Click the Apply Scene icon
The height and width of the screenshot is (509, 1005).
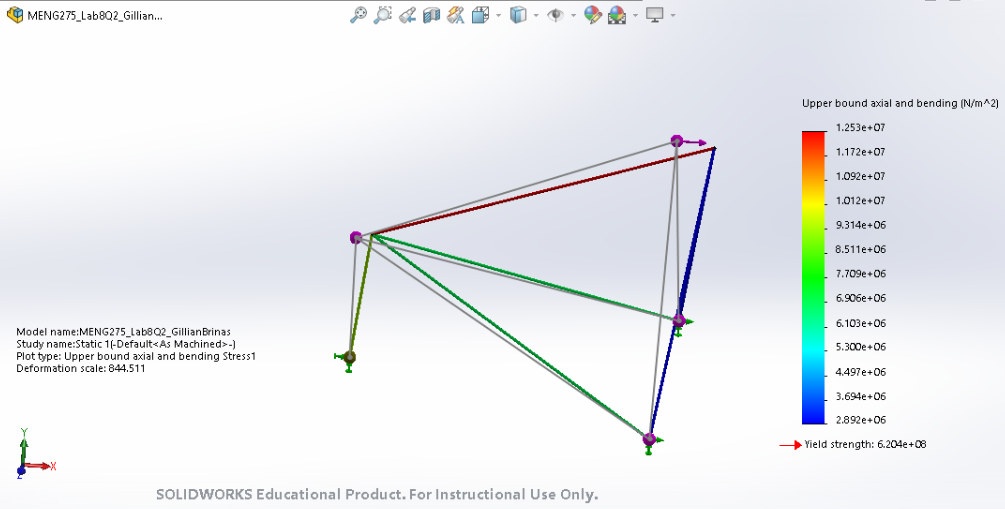tap(617, 15)
